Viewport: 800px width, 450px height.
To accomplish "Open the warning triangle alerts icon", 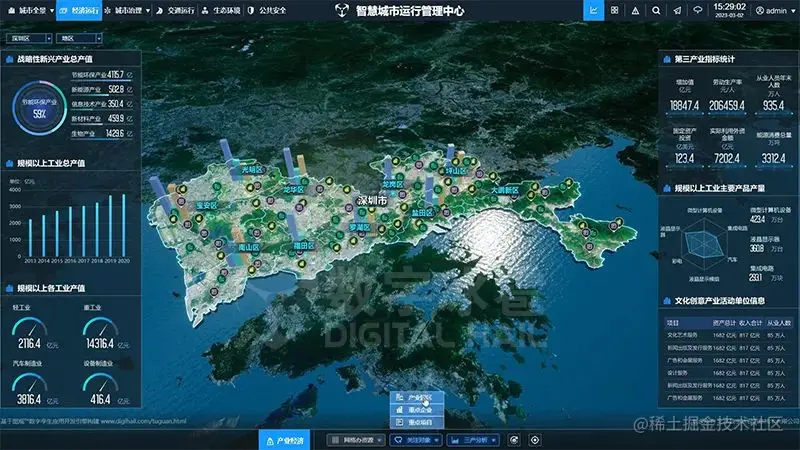I will click(x=635, y=11).
